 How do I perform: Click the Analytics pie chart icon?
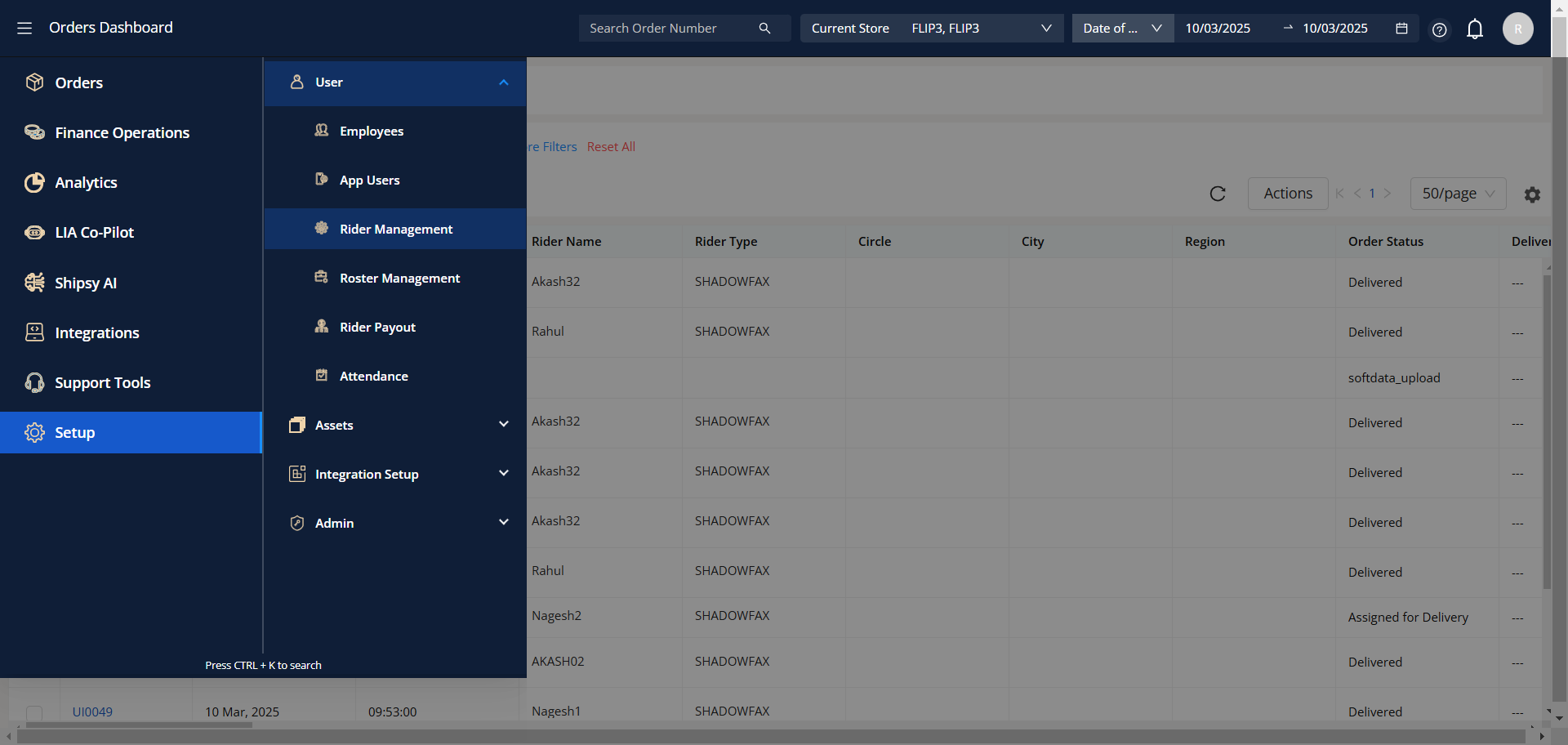coord(34,182)
